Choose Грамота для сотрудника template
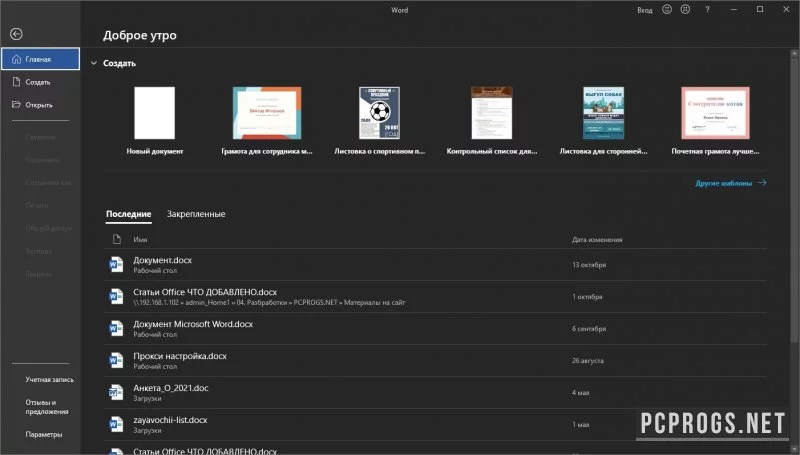This screenshot has height=455, width=800. click(267, 121)
